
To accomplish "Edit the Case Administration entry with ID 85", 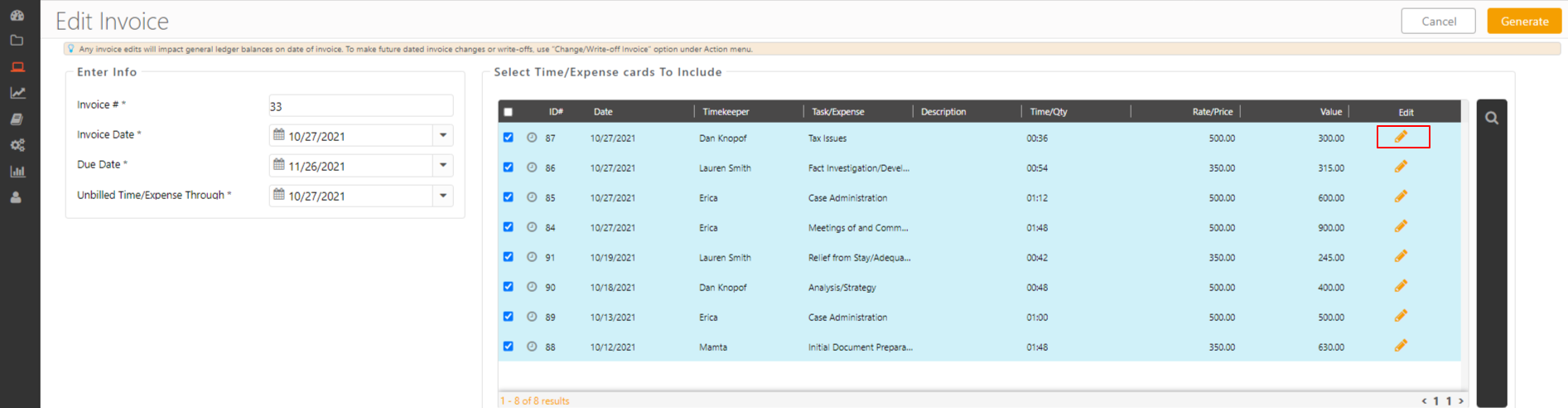I will pyautogui.click(x=1401, y=197).
